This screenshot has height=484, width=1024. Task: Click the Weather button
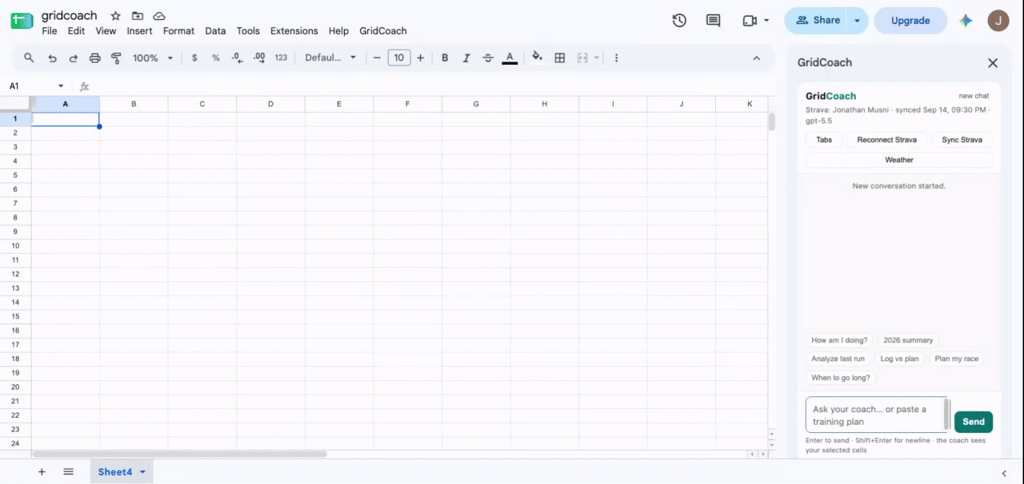point(899,160)
